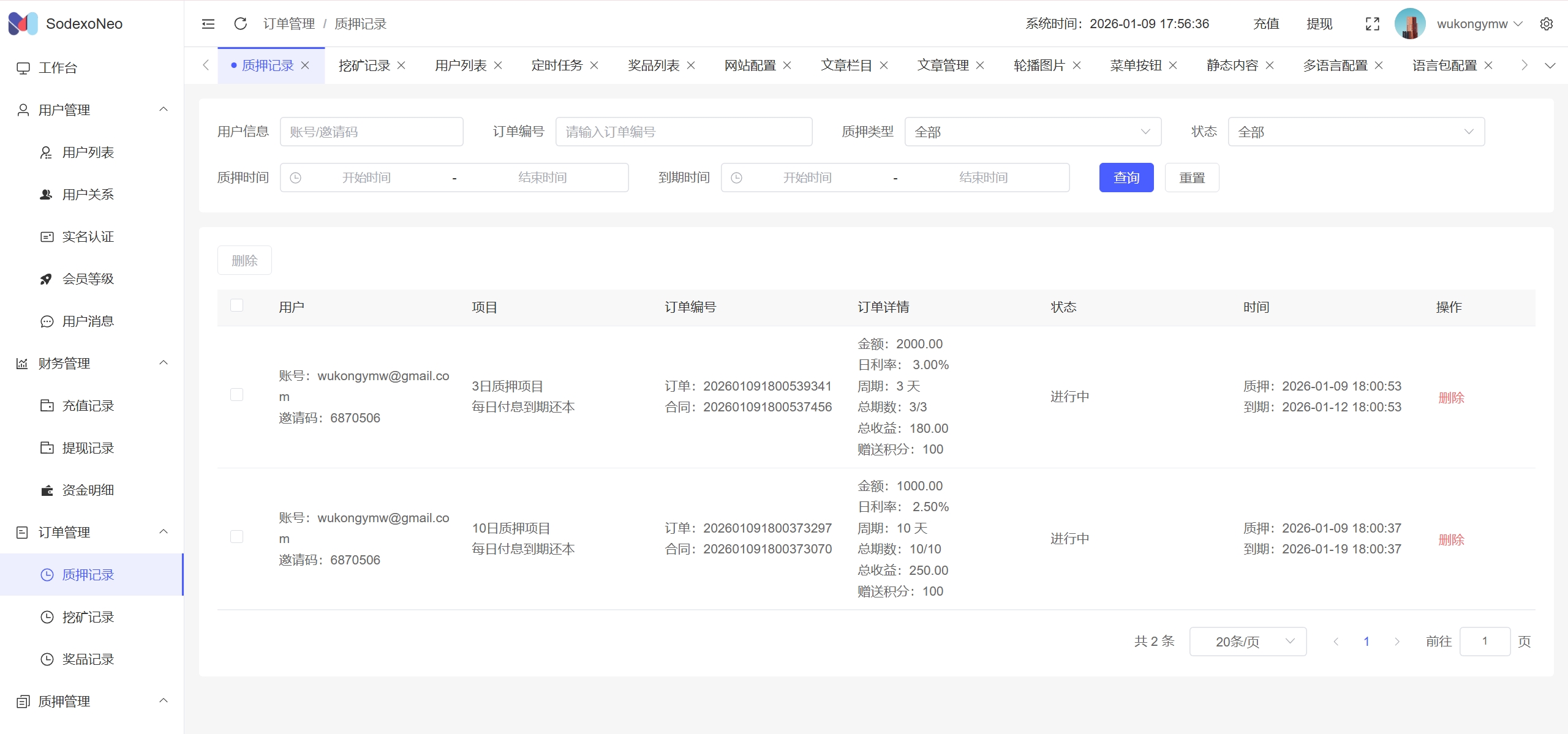Enter fullscreen mode via the expand icon
1568x734 pixels.
(1372, 24)
